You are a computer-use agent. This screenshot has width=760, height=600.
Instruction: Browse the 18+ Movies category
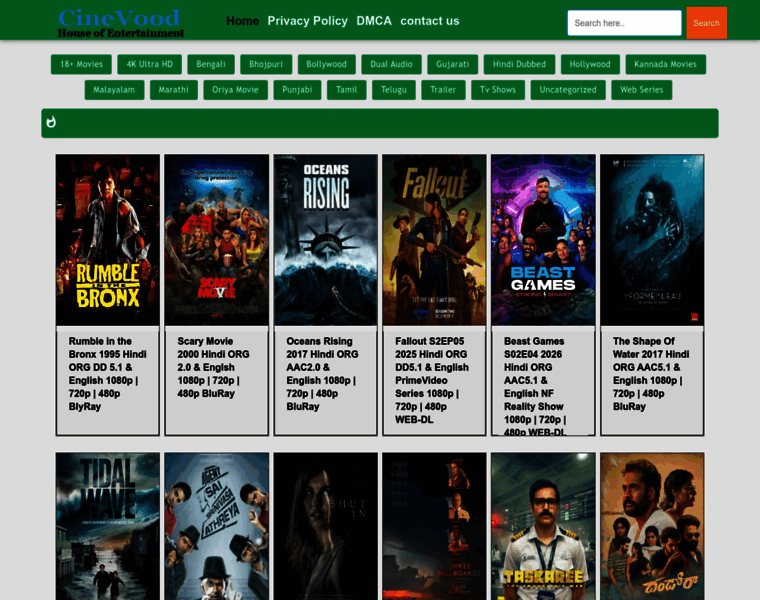81,64
